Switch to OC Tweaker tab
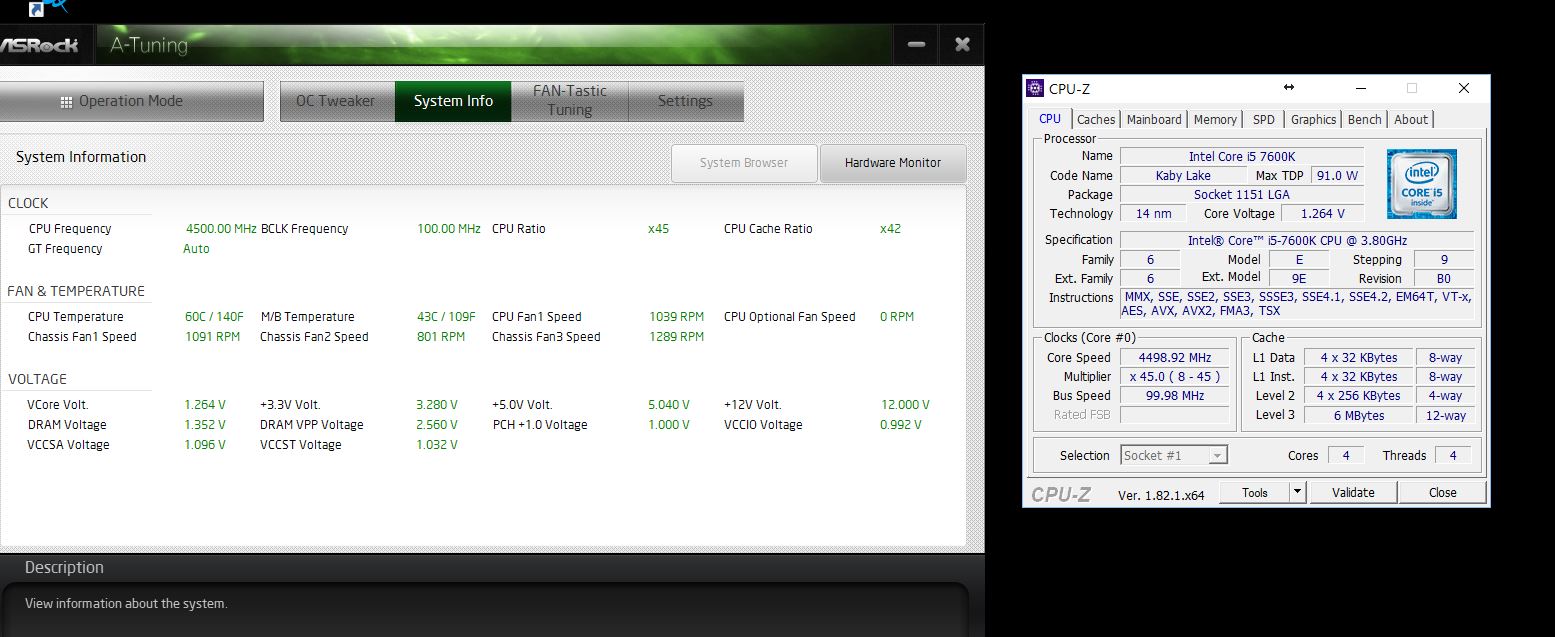Screen dimensions: 1555x637 point(337,101)
